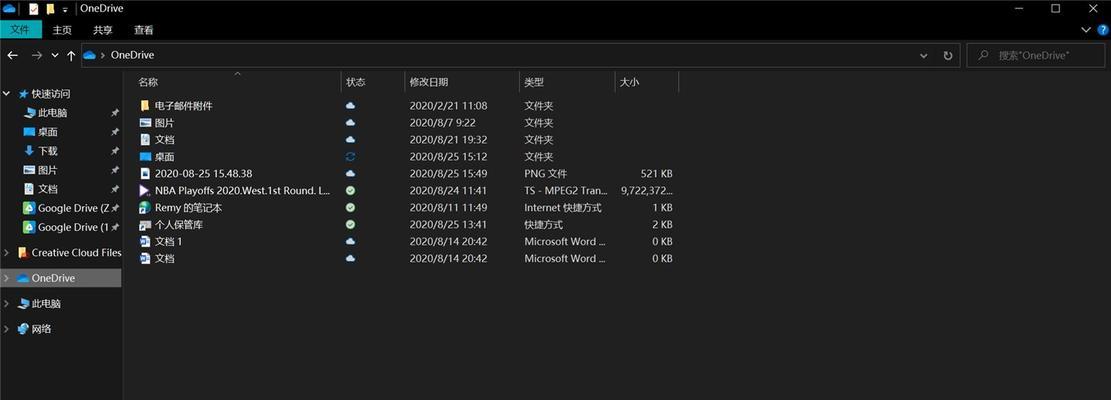Select Creative Cloud Files in navigation pane
Image resolution: width=1111 pixels, height=400 pixels.
click(77, 253)
